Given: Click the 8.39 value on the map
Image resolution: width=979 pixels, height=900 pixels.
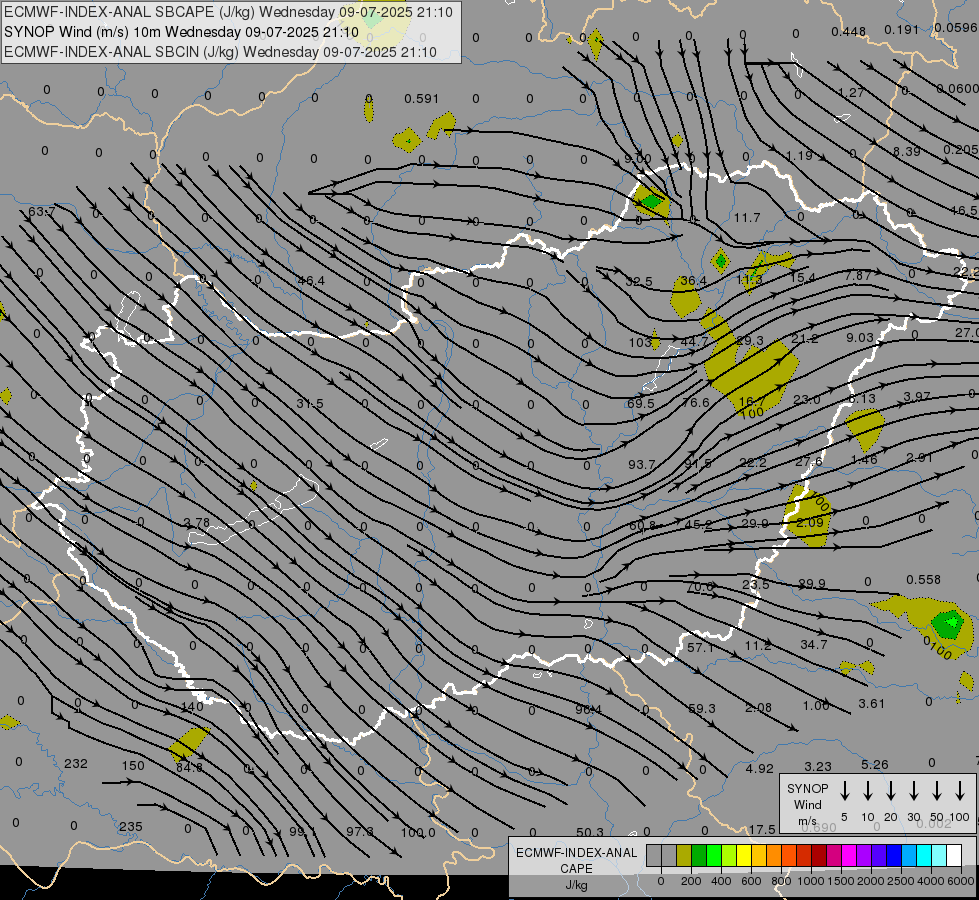Looking at the screenshot, I should coord(907,151).
